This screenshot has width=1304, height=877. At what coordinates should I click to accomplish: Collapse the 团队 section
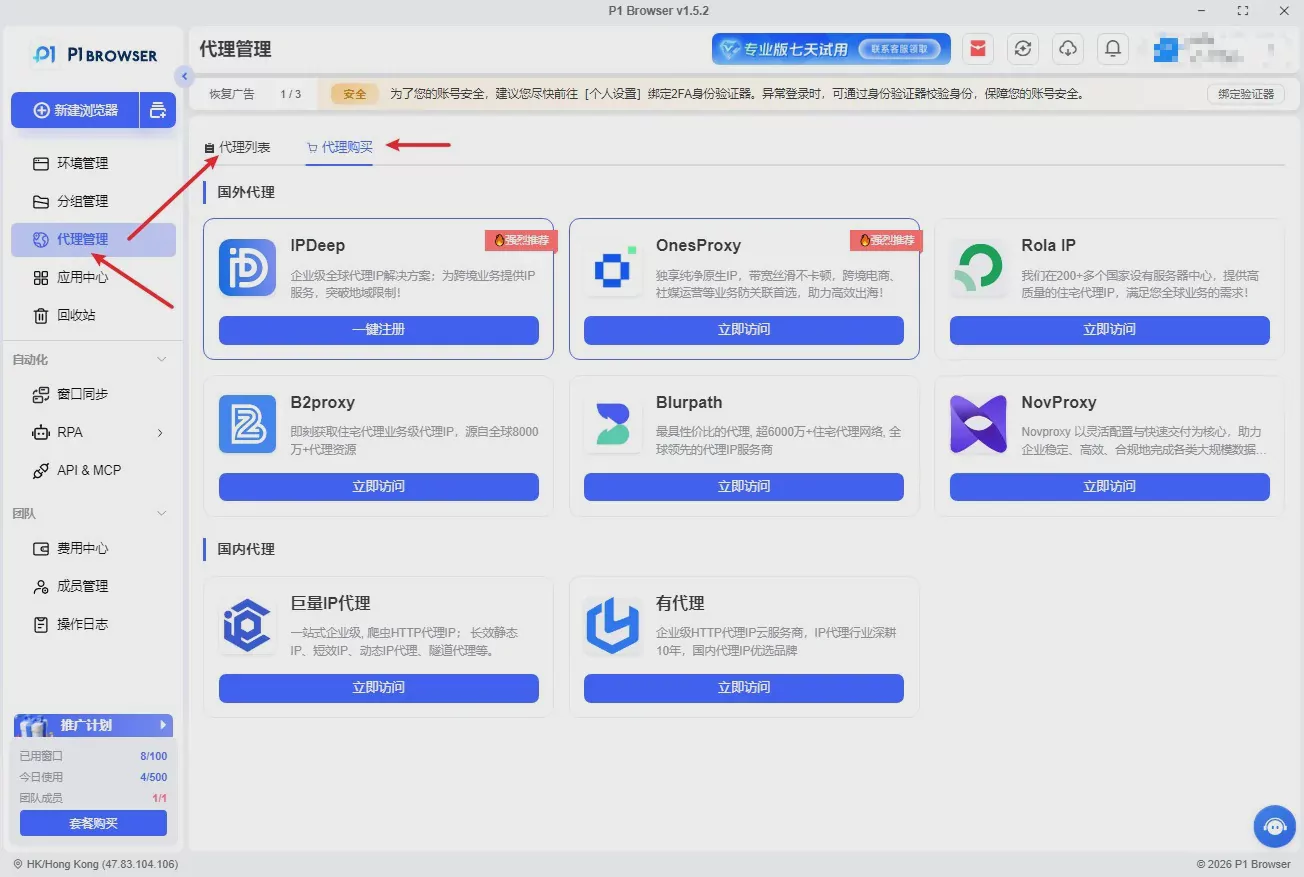(x=163, y=513)
